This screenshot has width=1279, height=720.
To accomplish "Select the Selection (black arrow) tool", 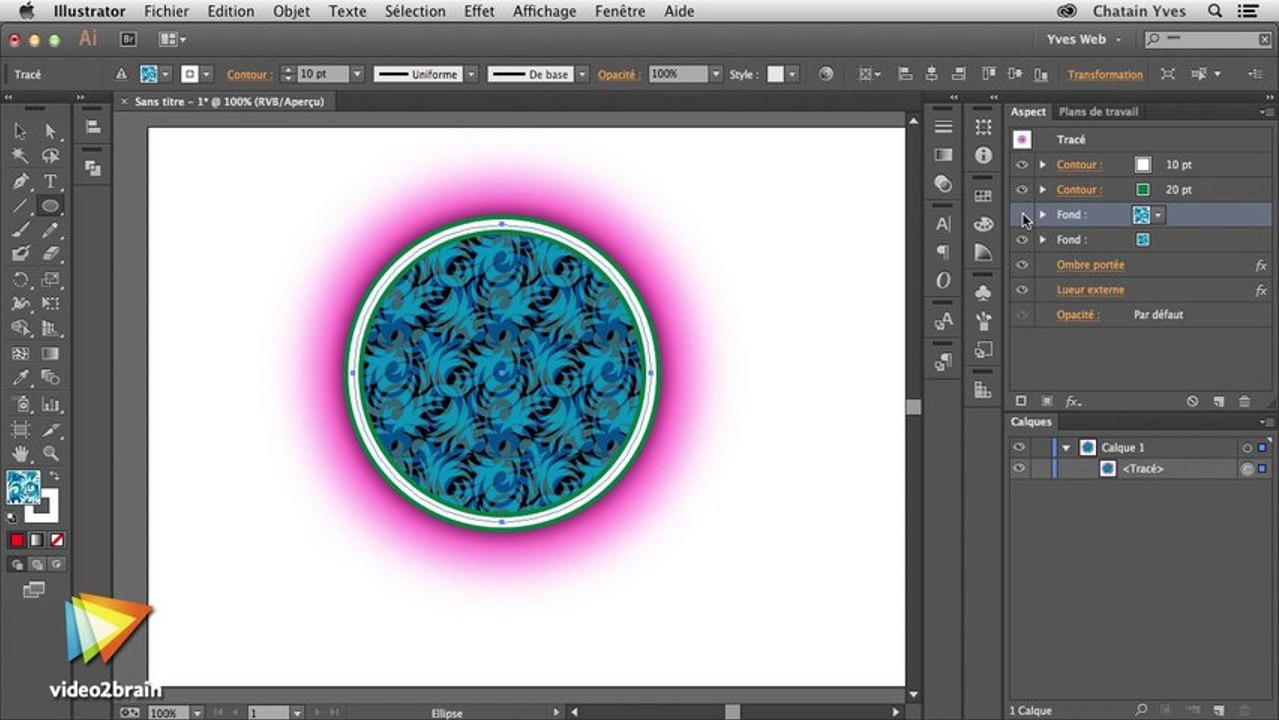I will (x=20, y=131).
